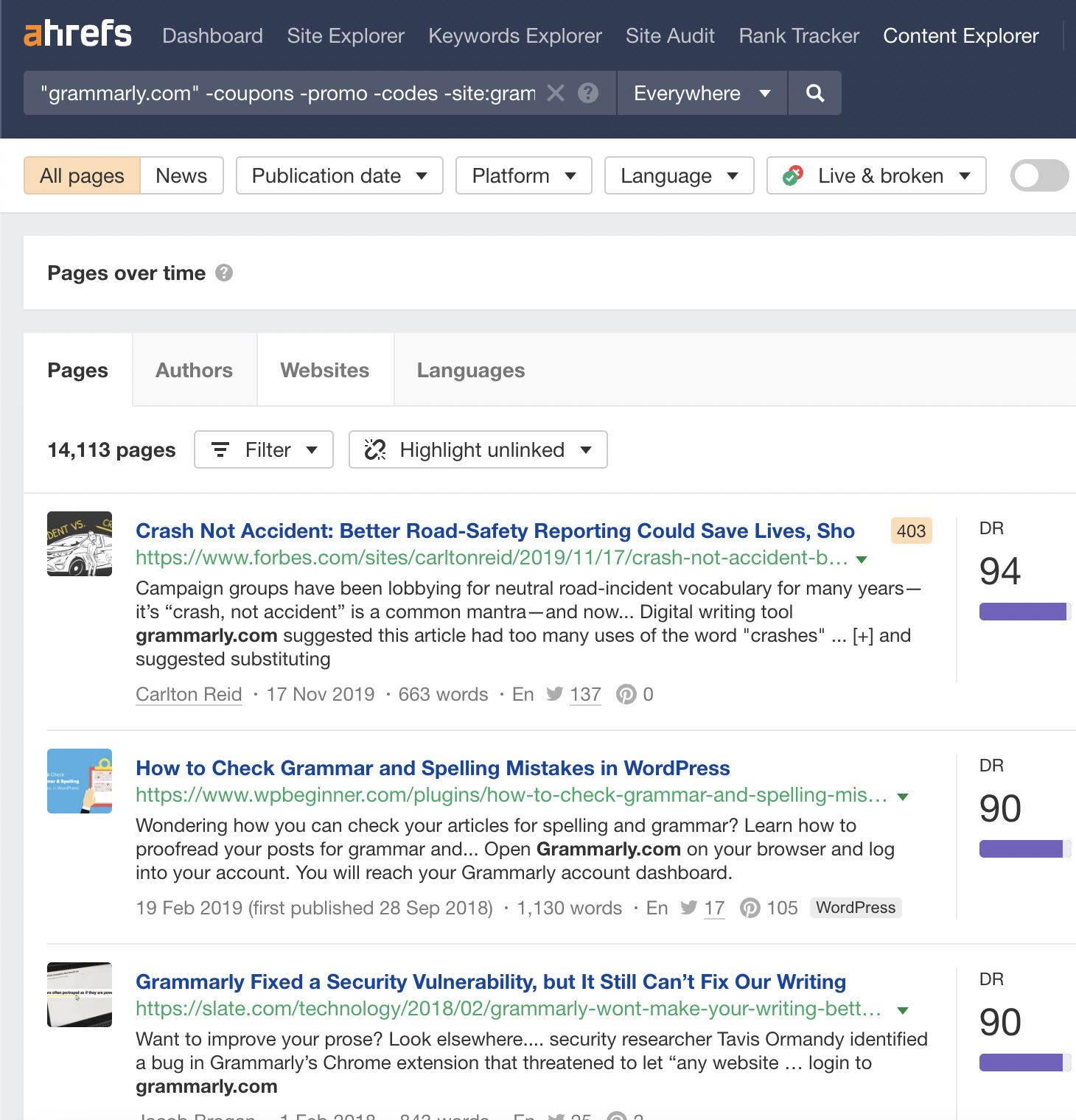Run the search with the magnifier icon
This screenshot has width=1076, height=1120.
click(x=814, y=93)
